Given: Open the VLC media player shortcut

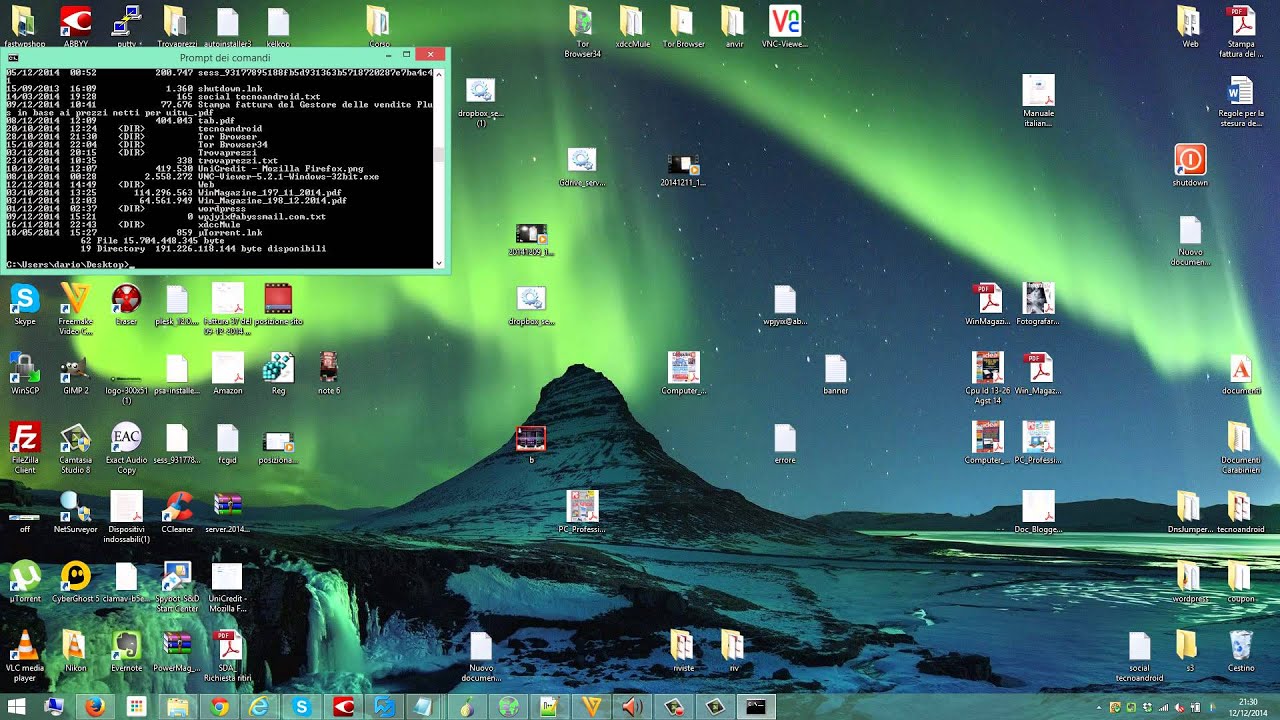Looking at the screenshot, I should coord(25,656).
